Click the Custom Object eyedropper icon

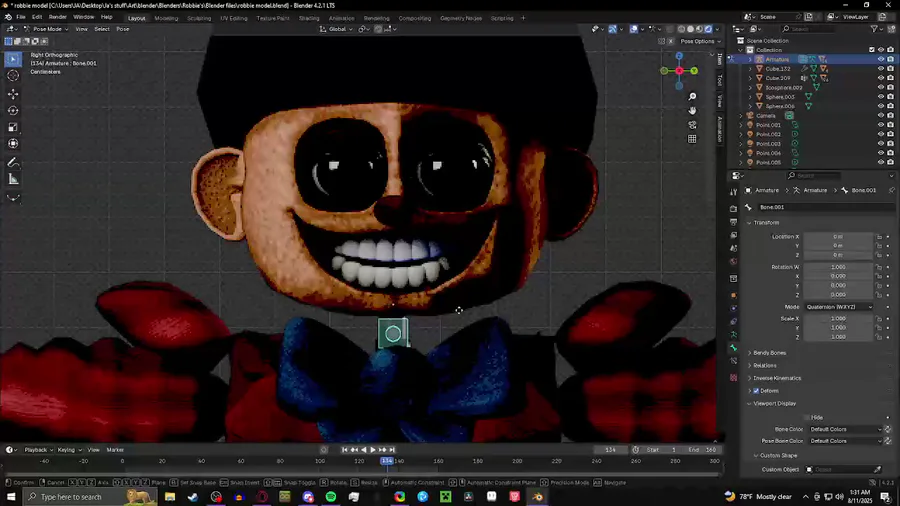878,469
